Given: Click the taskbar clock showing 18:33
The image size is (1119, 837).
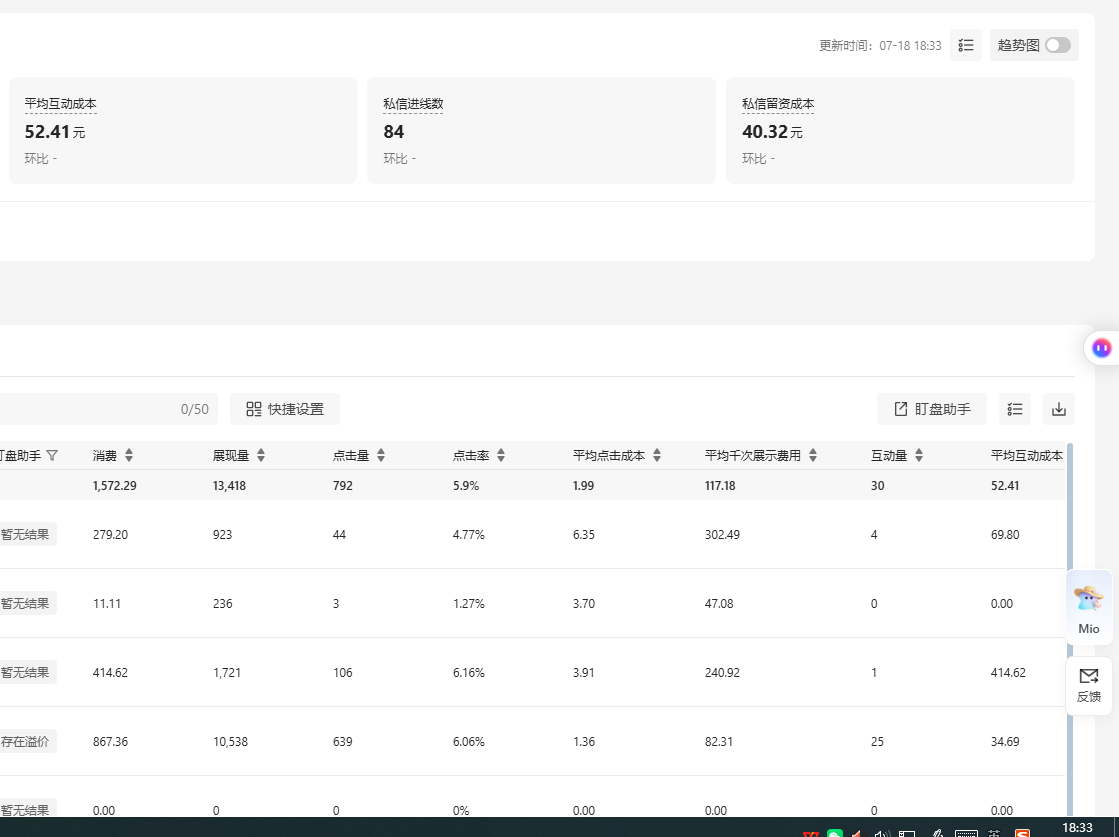Looking at the screenshot, I should (x=1078, y=828).
